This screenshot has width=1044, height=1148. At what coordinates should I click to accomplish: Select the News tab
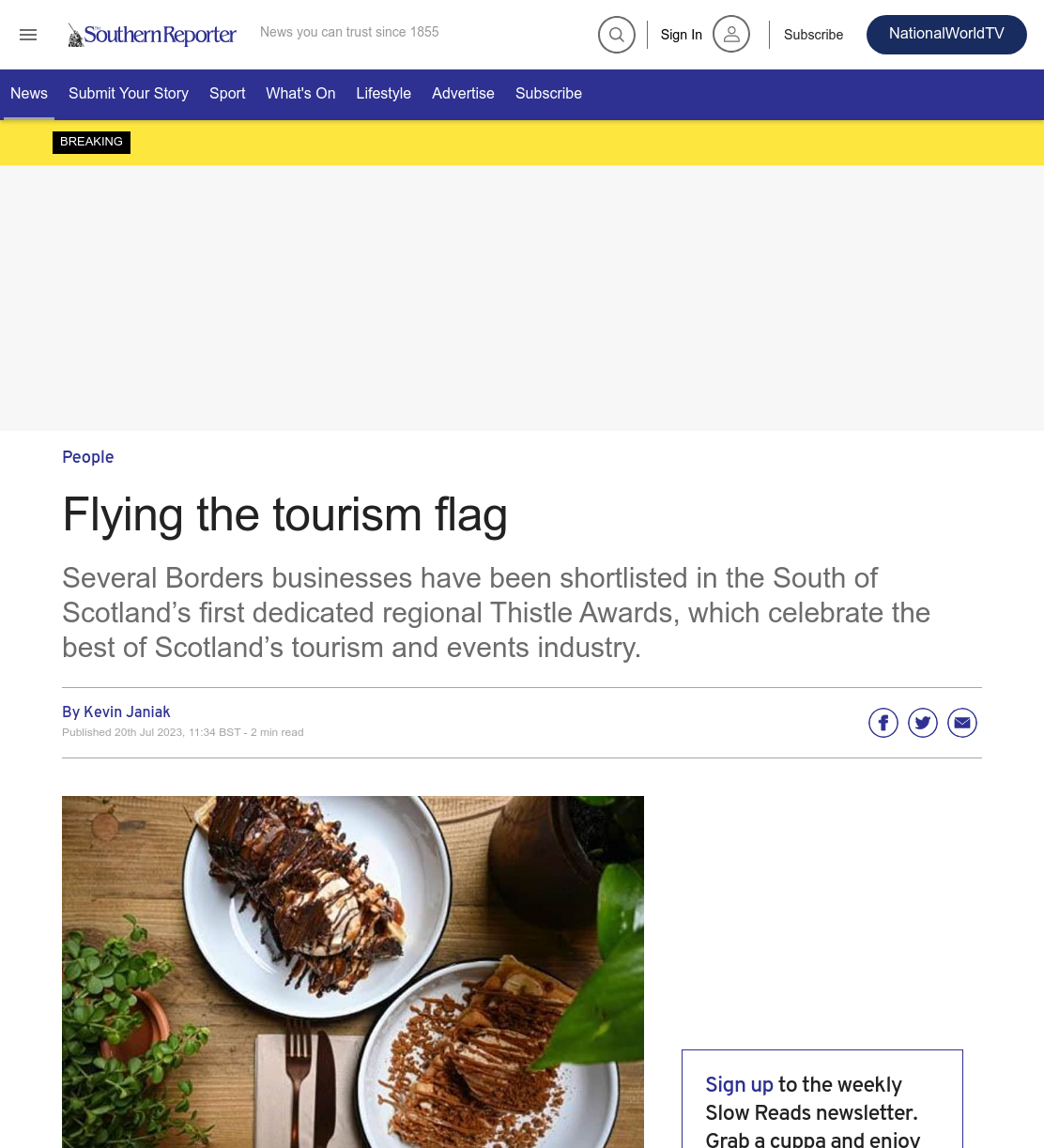pyautogui.click(x=29, y=94)
